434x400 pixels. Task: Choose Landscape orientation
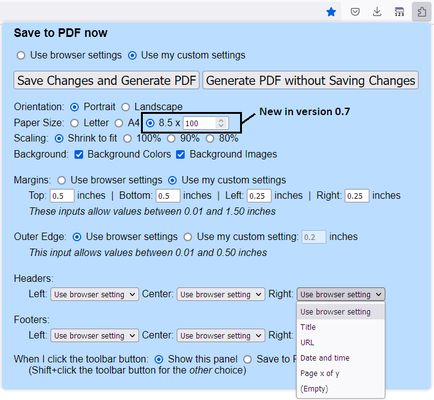[125, 107]
